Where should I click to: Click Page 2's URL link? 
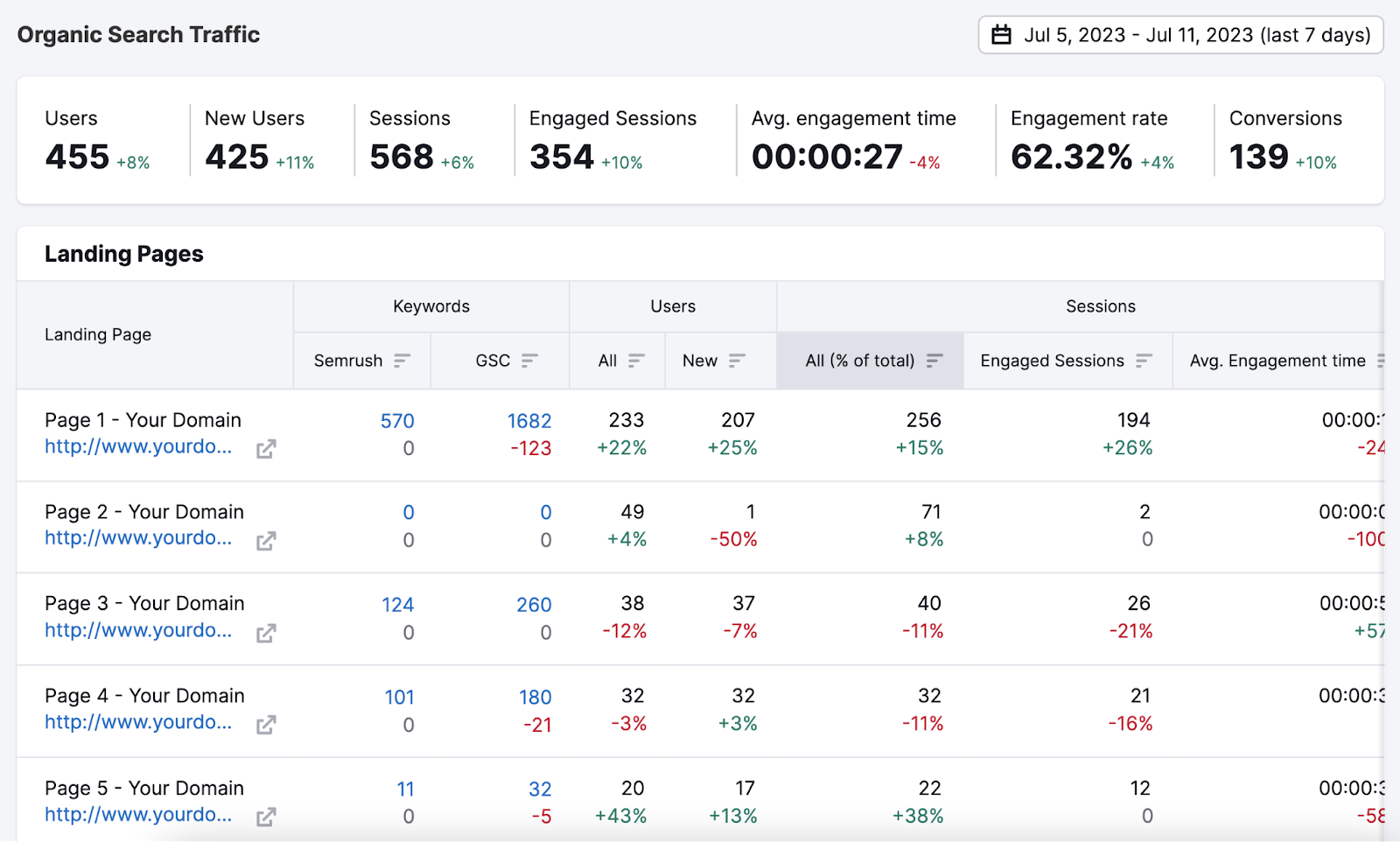[x=138, y=538]
